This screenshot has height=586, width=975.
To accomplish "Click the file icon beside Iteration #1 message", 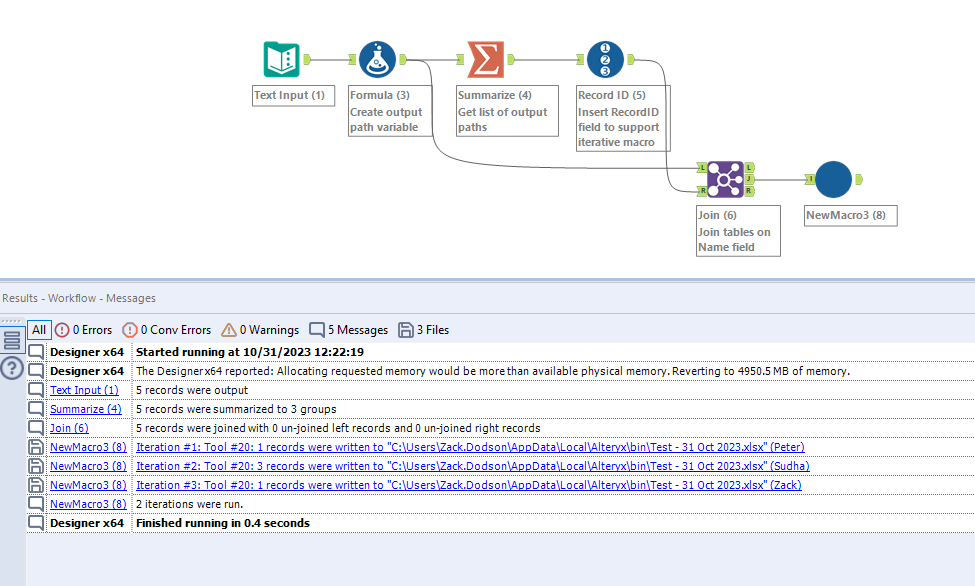I will tap(35, 447).
